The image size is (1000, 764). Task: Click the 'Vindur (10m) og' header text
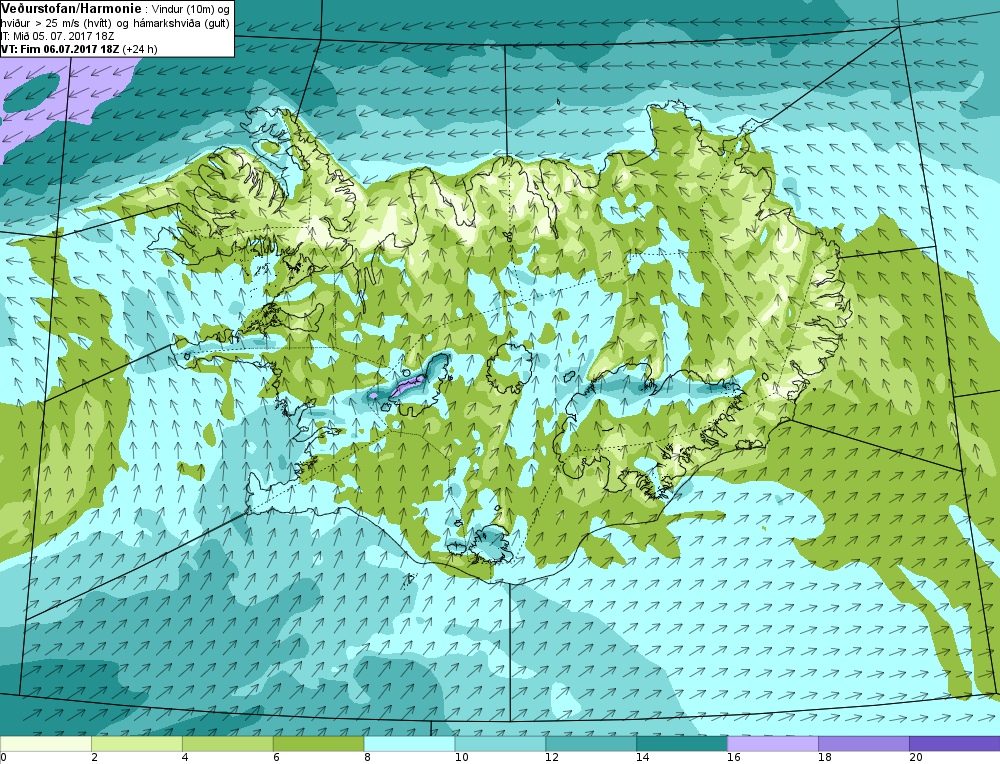click(x=189, y=10)
